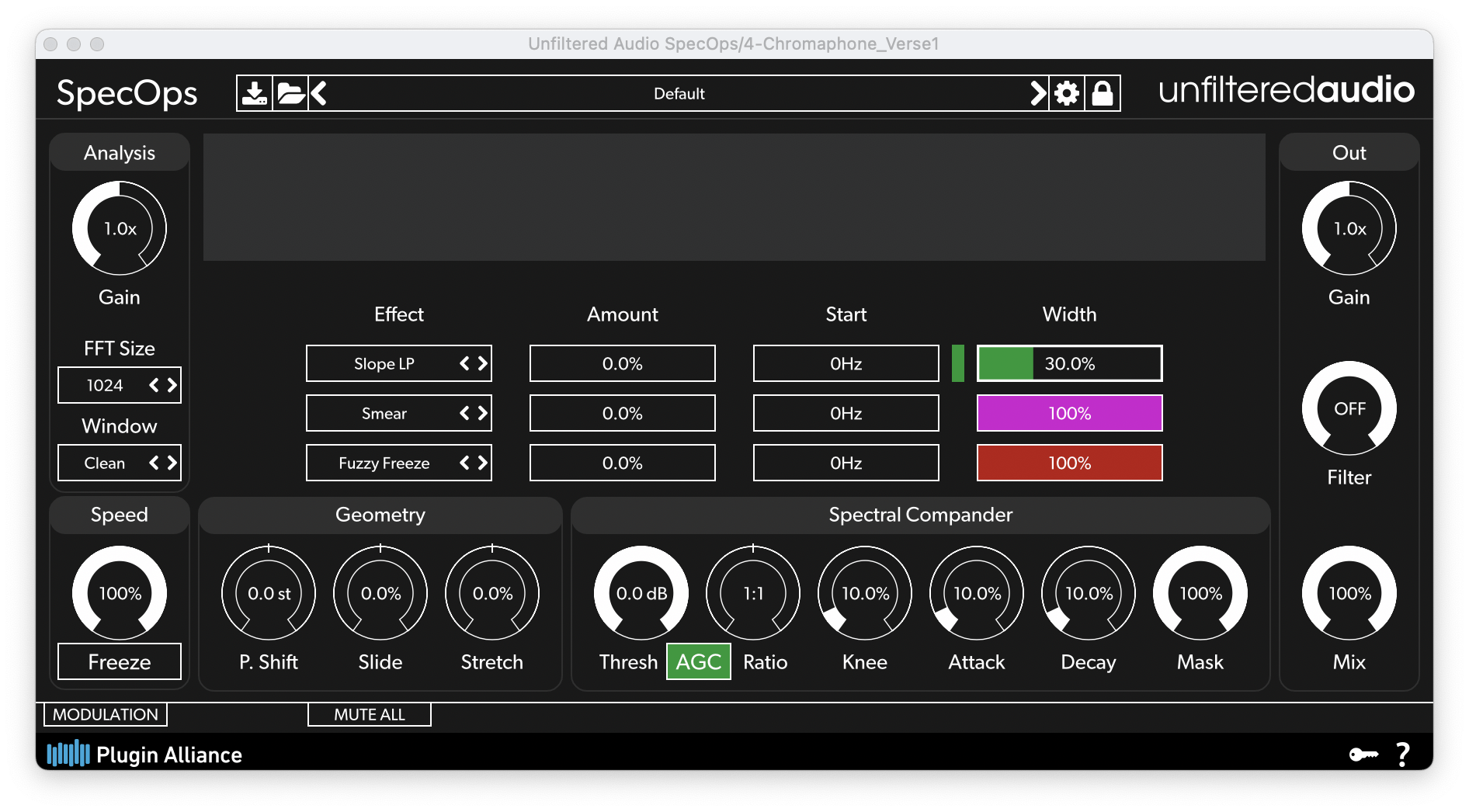Screen dimensions: 1469x812
Task: Click the Fuzzy Freeze red width slider
Action: (1070, 463)
